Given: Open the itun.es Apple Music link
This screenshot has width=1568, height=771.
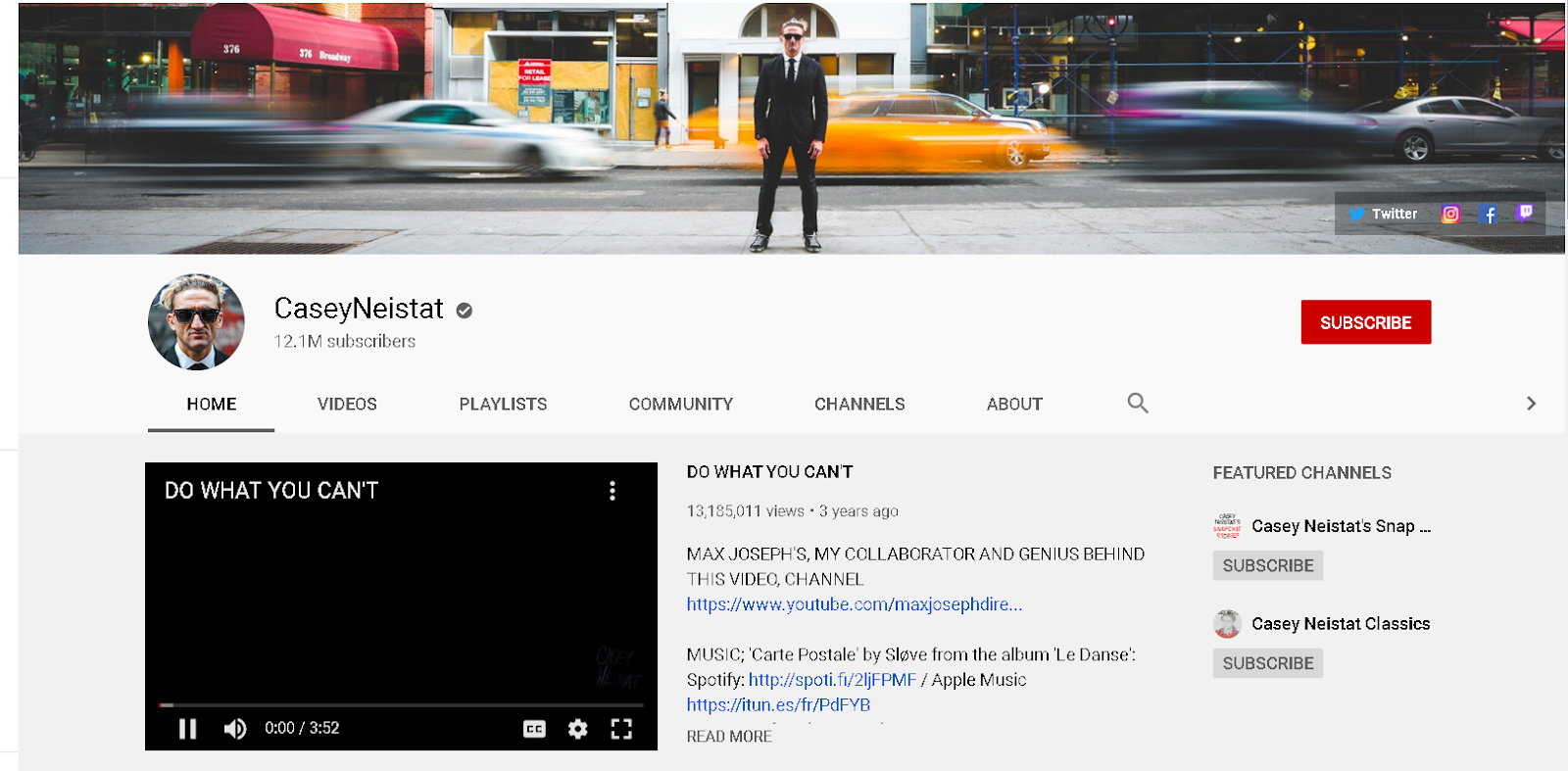Looking at the screenshot, I should (x=778, y=704).
